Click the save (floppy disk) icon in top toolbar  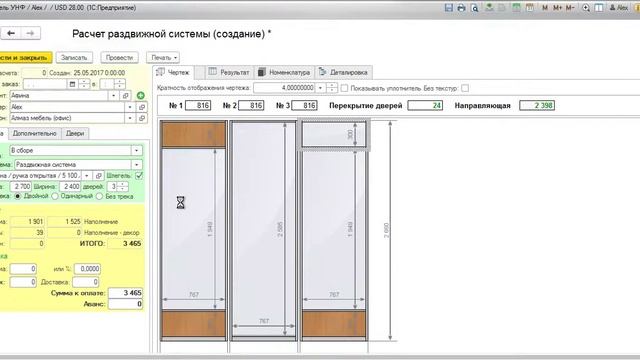click(449, 7)
